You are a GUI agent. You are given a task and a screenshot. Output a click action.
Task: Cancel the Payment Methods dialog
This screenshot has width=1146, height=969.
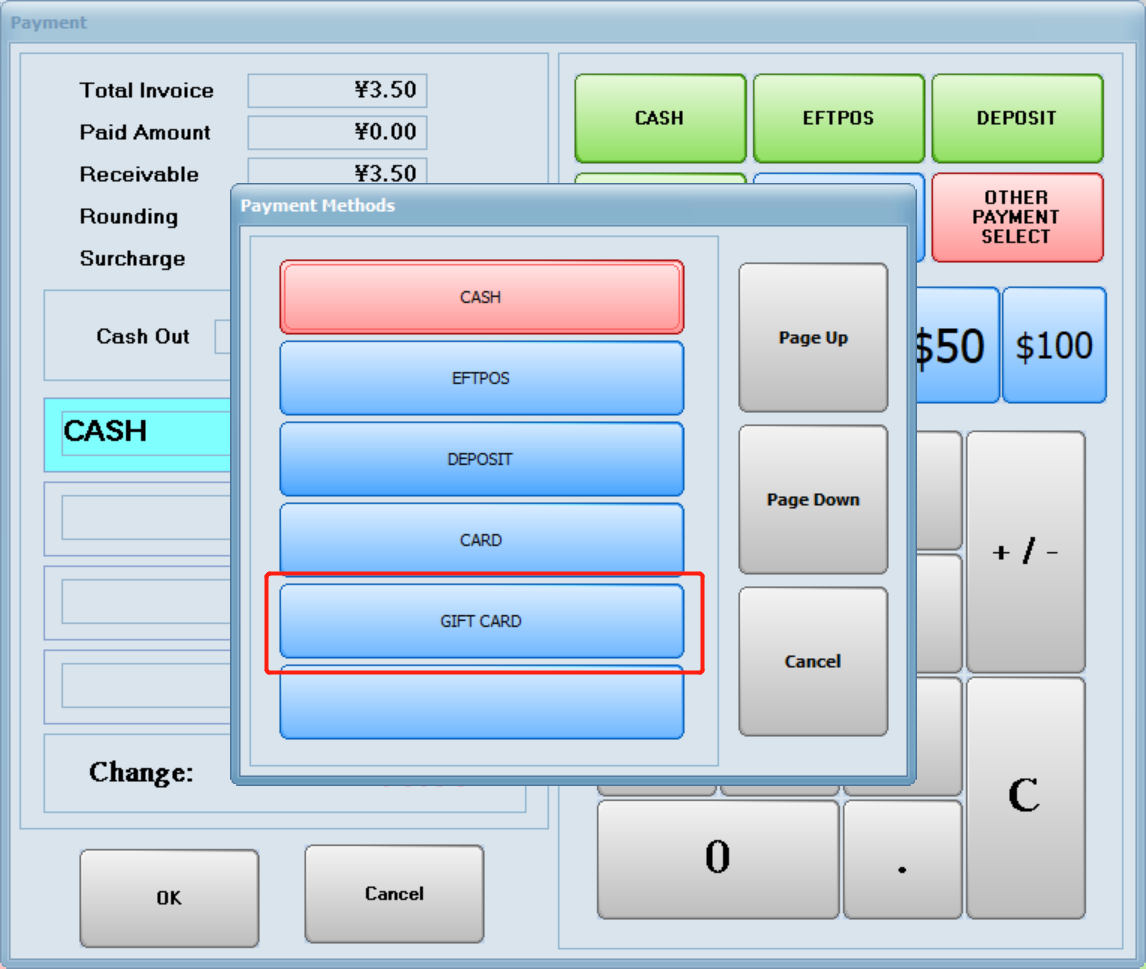(x=813, y=660)
